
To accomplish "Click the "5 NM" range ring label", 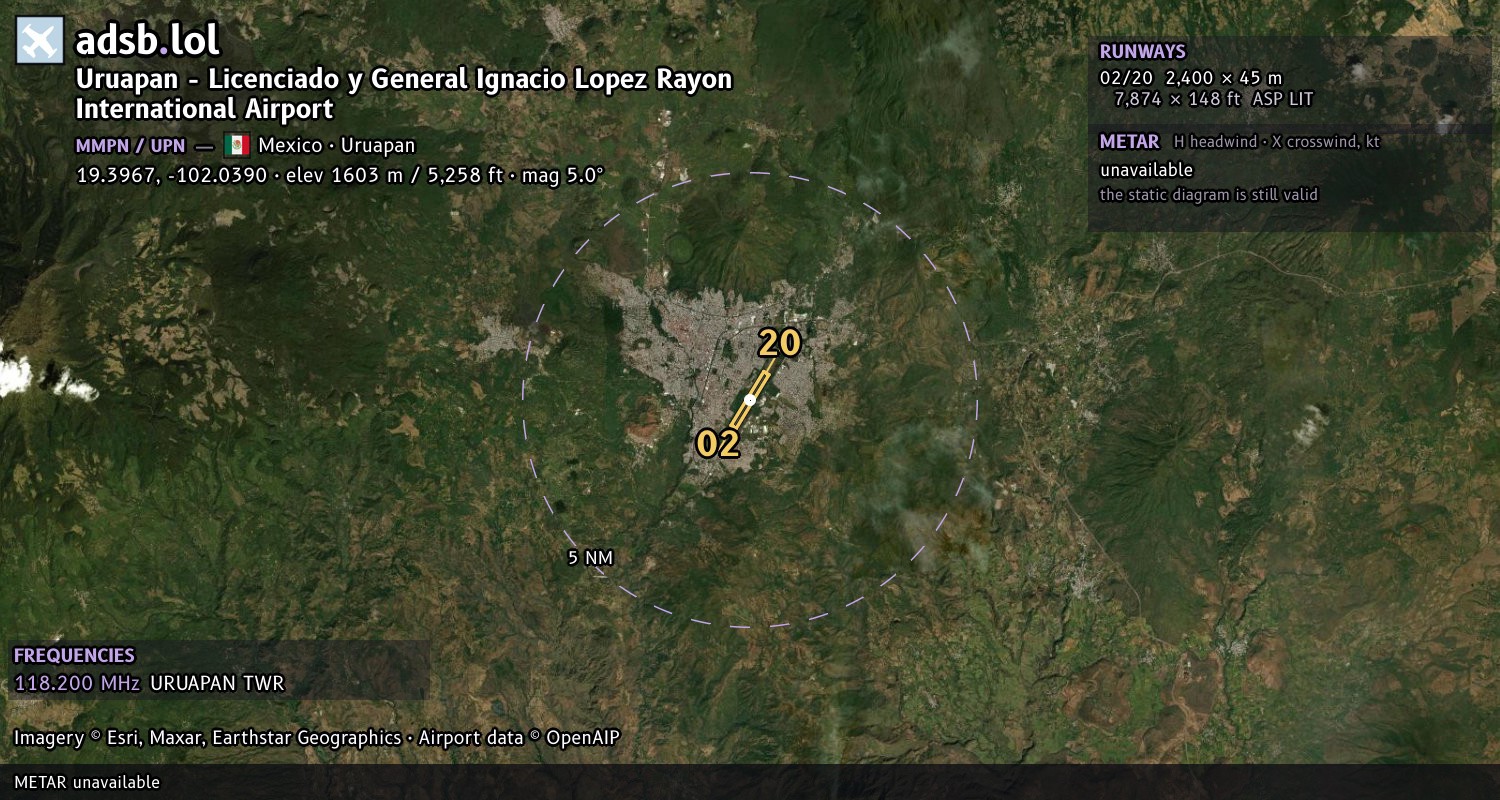I will tap(590, 558).
